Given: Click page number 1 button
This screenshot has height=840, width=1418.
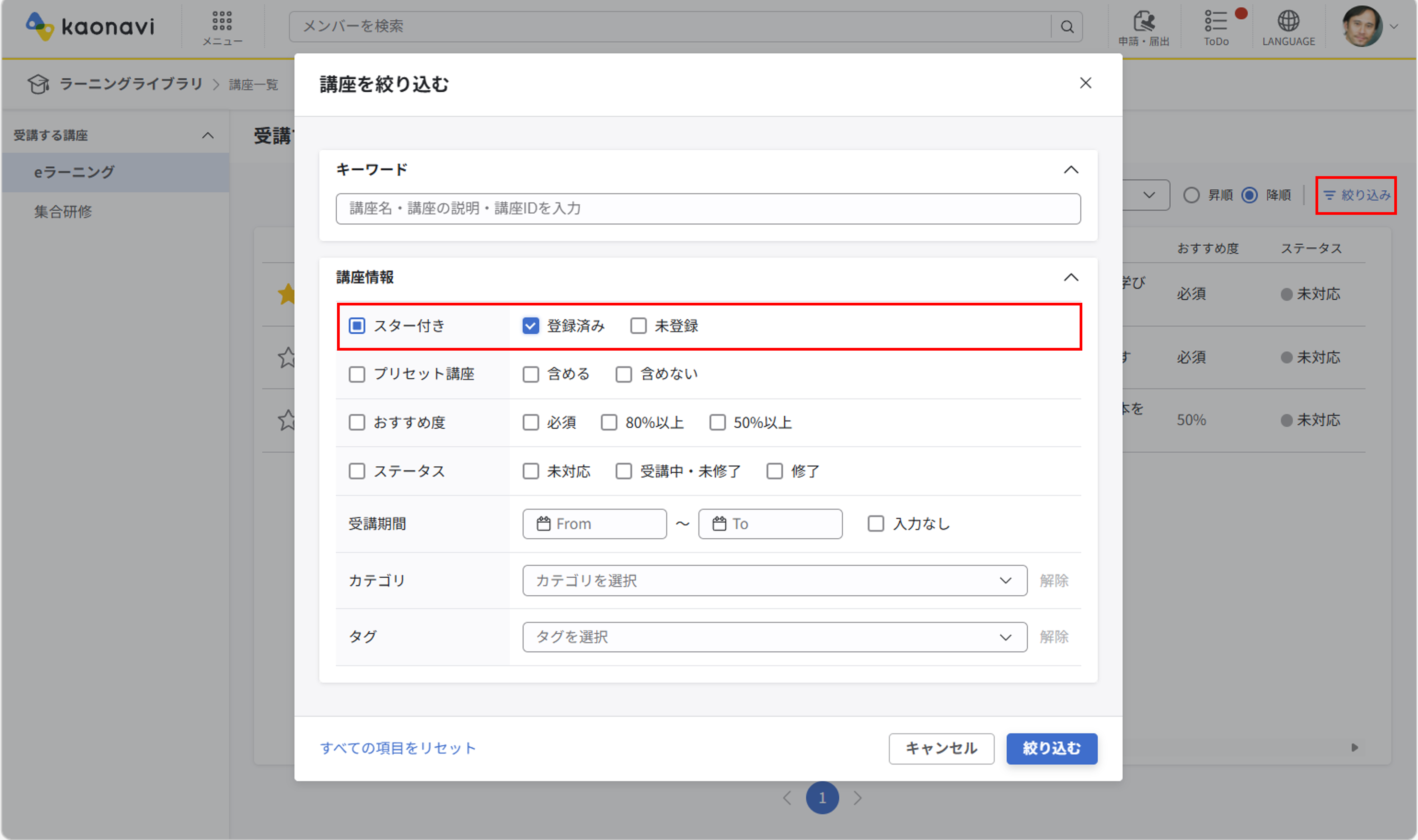Looking at the screenshot, I should pyautogui.click(x=822, y=798).
